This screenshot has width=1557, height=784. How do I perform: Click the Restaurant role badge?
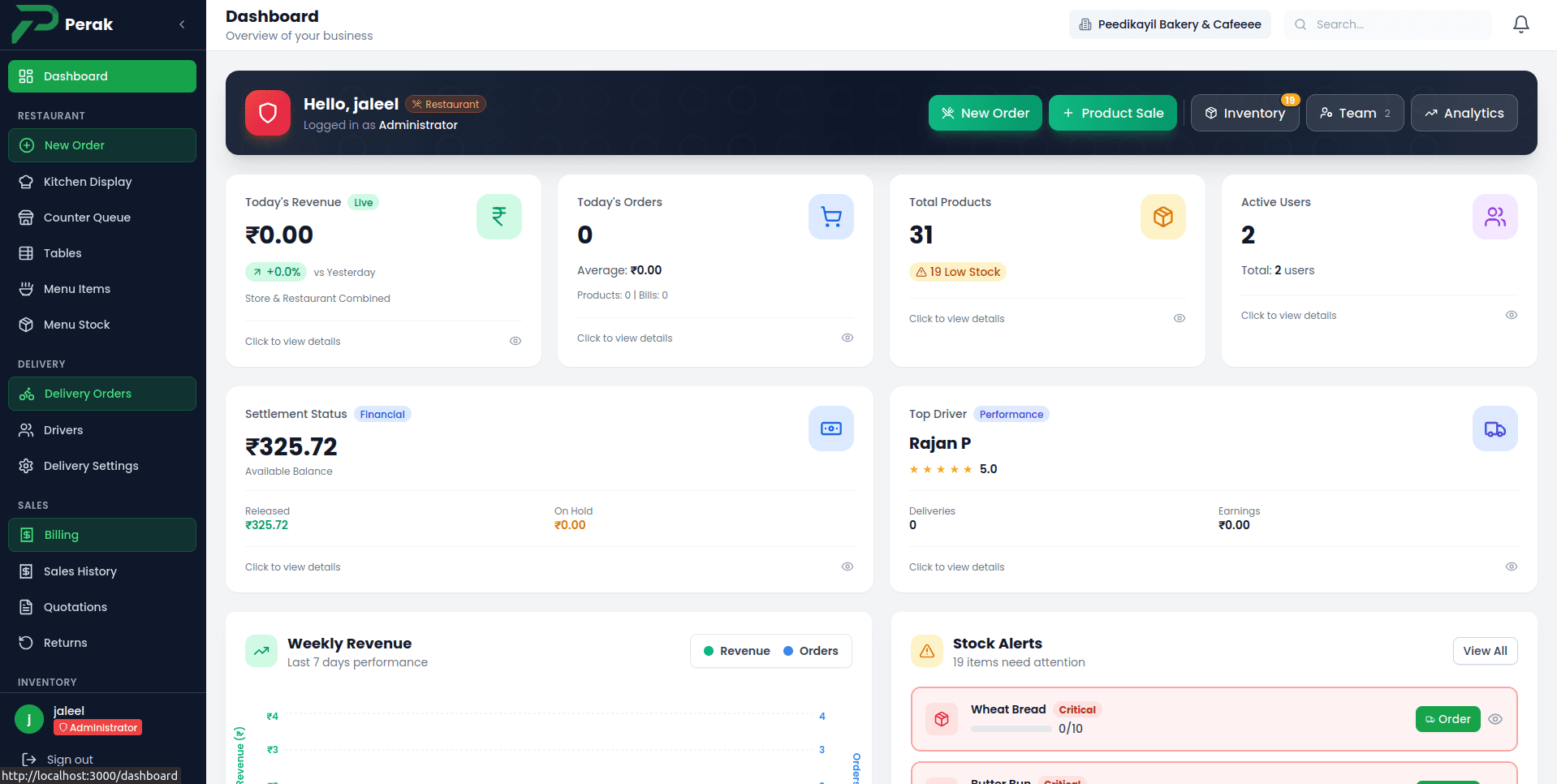446,104
